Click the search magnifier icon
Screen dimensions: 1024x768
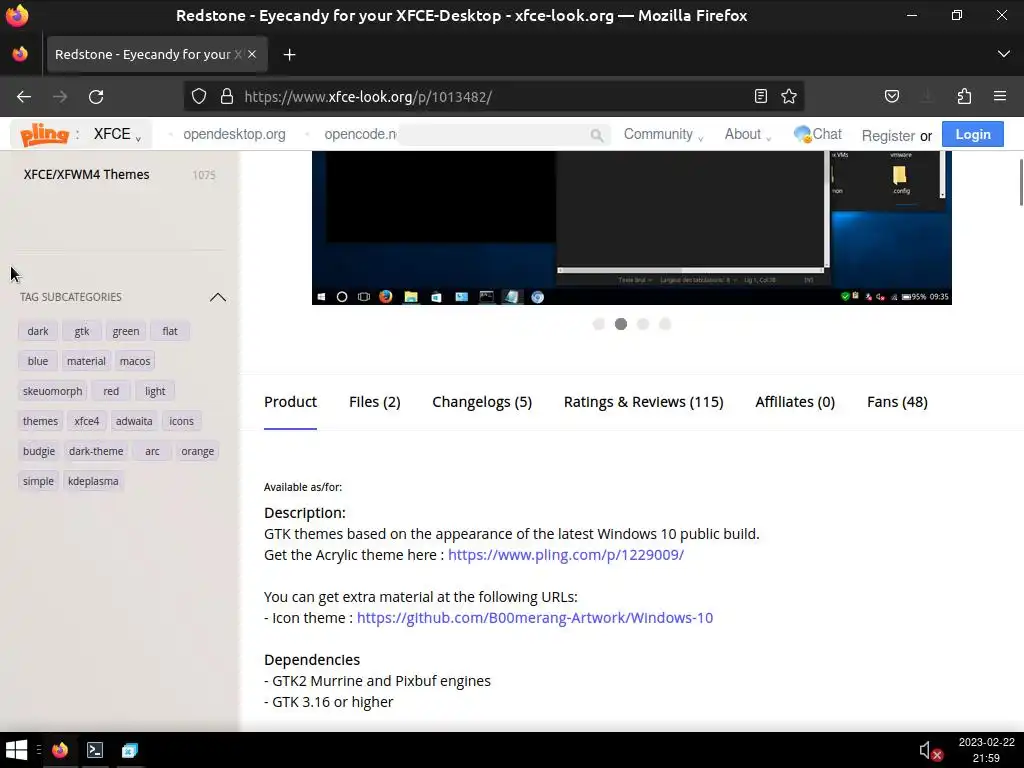click(596, 135)
